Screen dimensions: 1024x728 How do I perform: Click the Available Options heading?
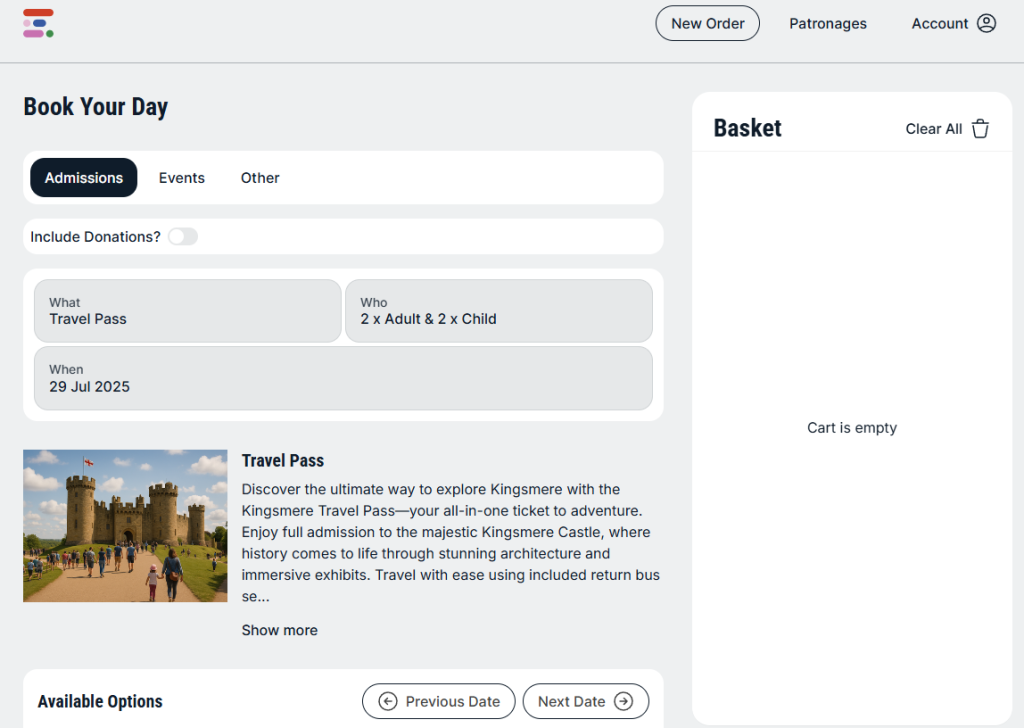[x=100, y=701]
